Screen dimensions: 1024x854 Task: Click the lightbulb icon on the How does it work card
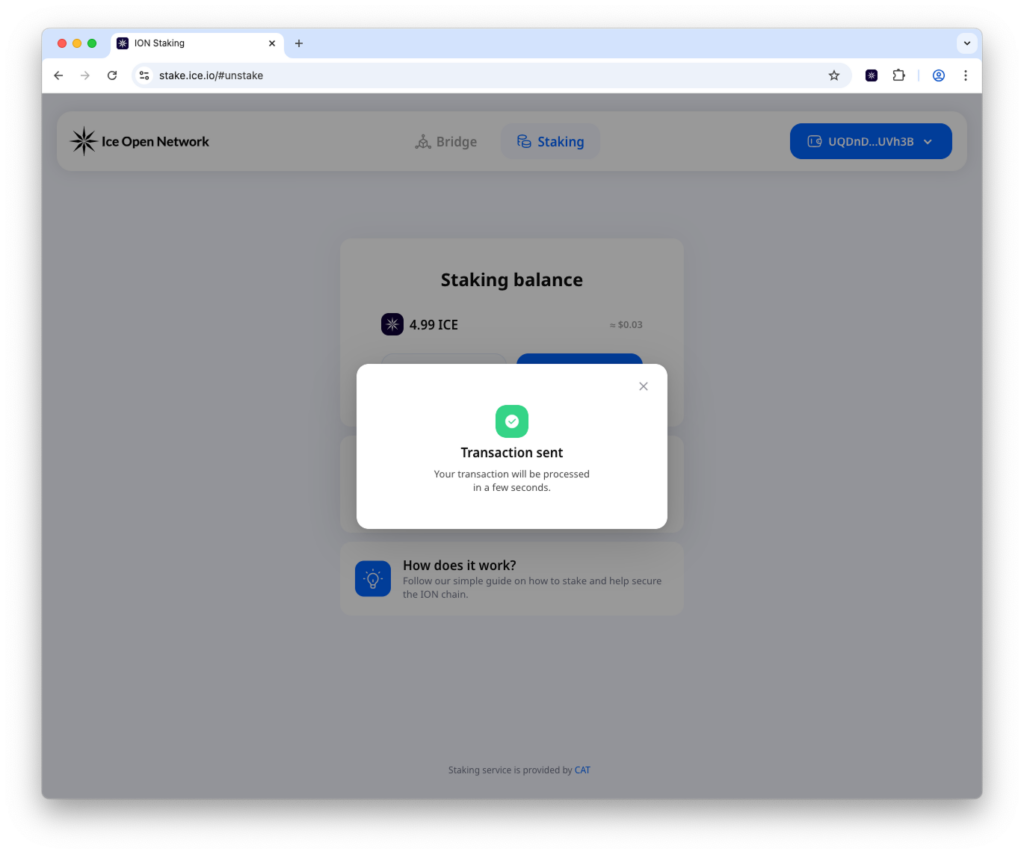click(372, 578)
